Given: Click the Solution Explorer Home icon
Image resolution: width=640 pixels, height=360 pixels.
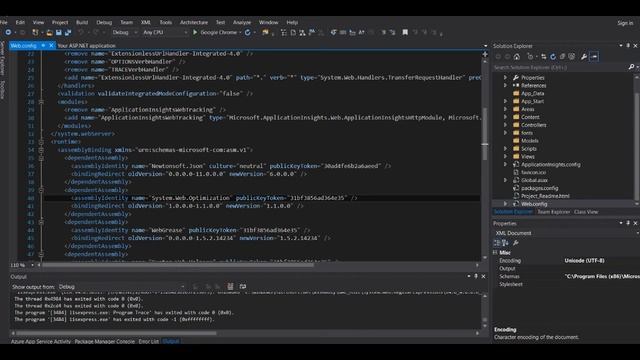Looking at the screenshot, I should (517, 57).
